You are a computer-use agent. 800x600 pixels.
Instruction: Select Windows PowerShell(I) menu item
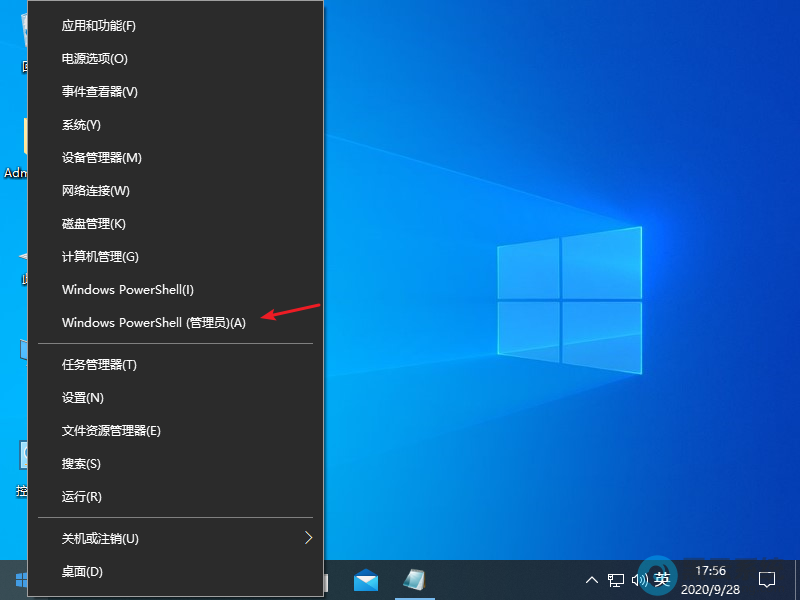coord(127,290)
